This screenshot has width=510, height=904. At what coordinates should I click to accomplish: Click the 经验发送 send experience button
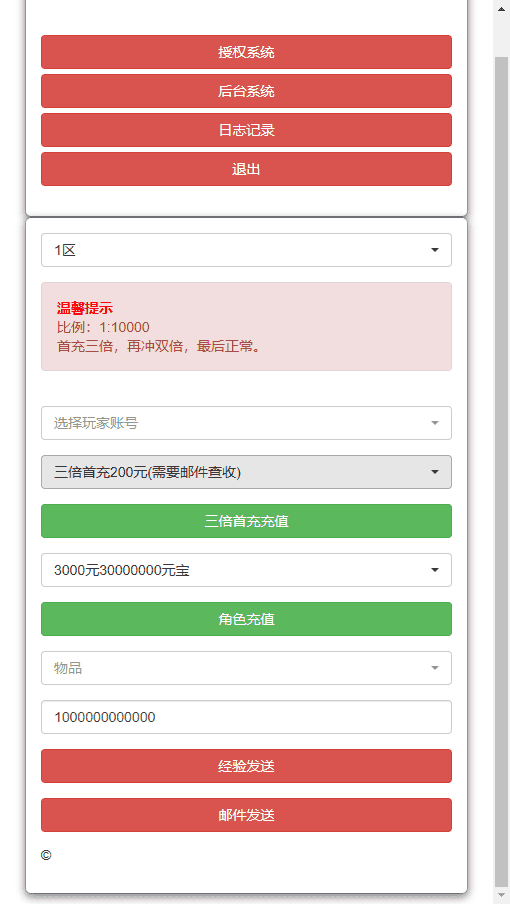[246, 766]
